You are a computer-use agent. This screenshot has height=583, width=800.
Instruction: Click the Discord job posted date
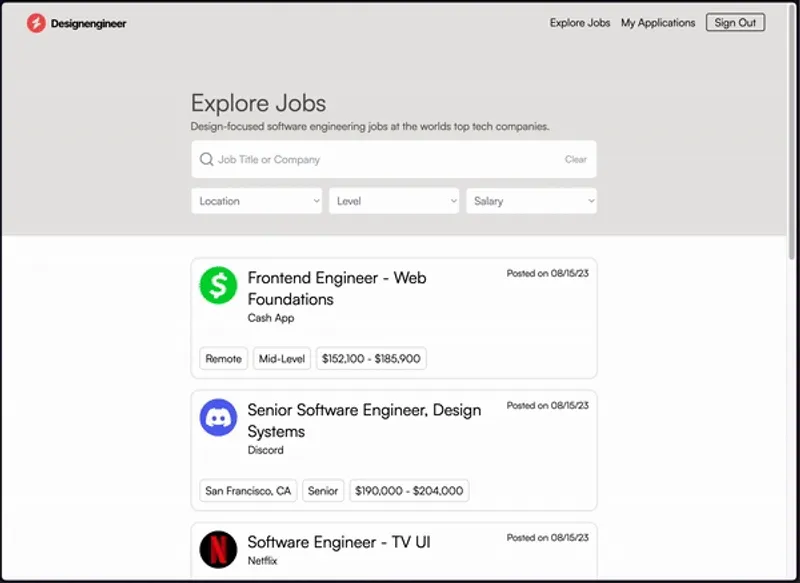[547, 405]
